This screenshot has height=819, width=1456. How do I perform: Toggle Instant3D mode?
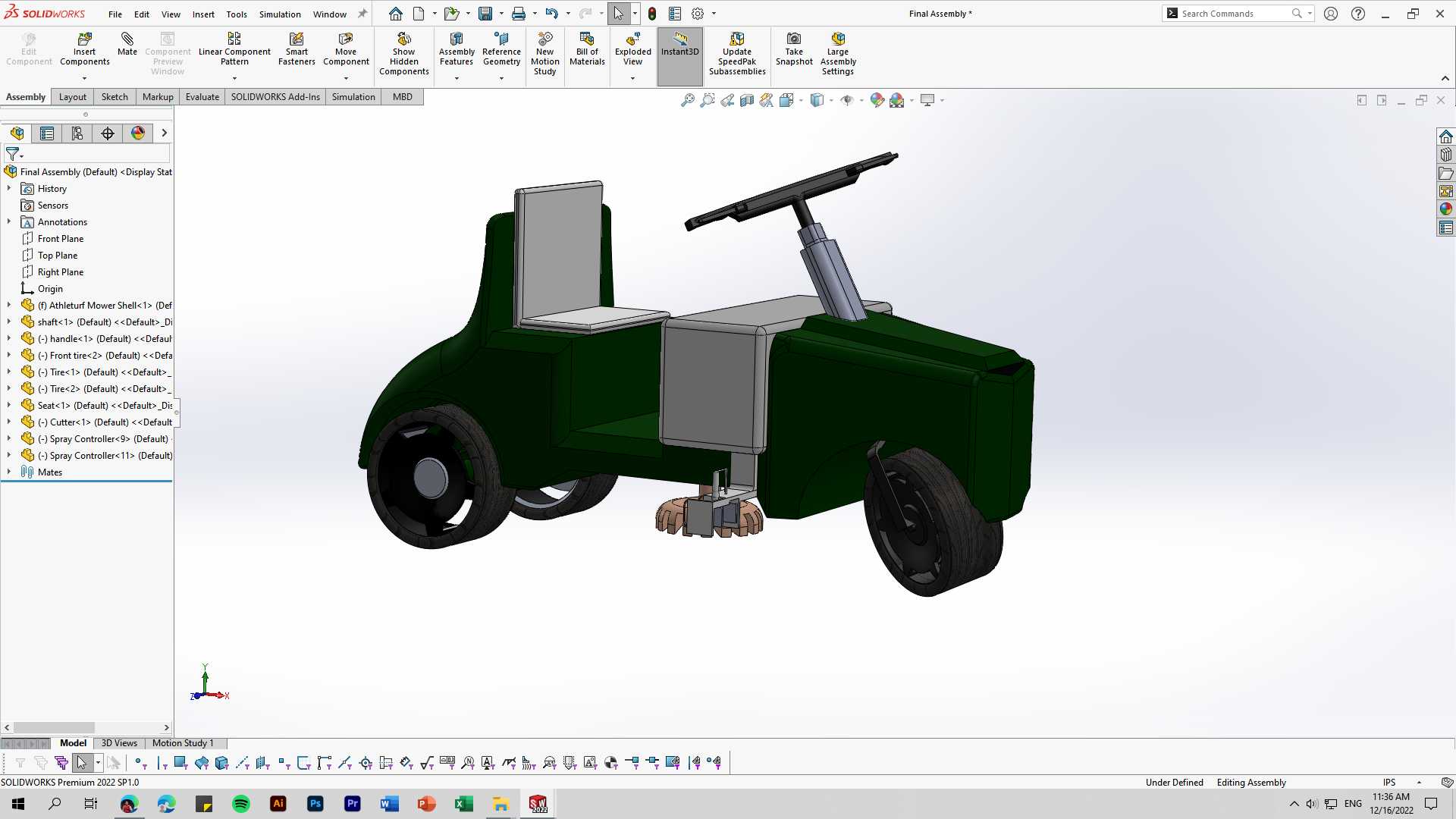(679, 55)
